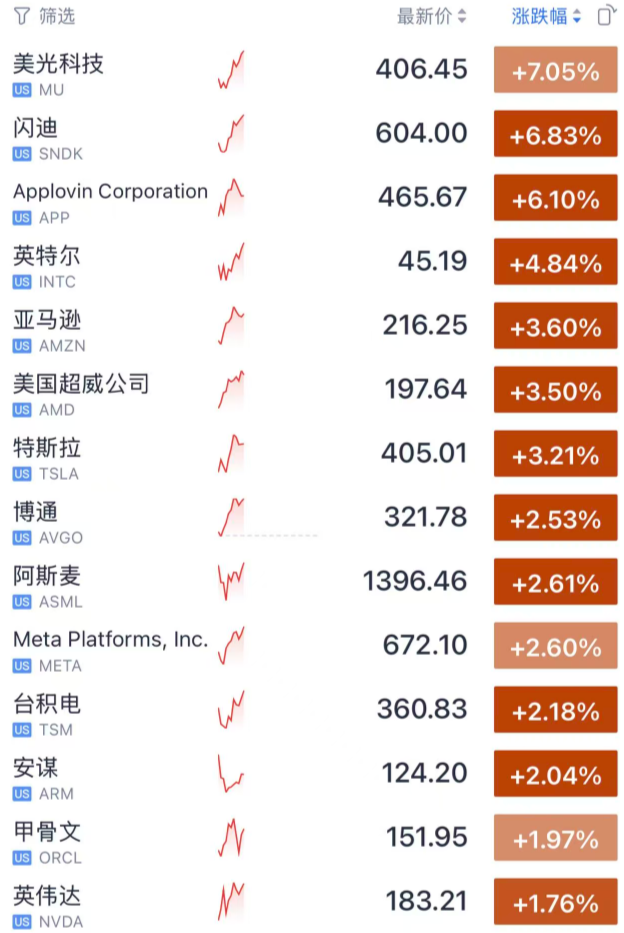Toggle the +6.10% badge for Applovin
Image resolution: width=624 pixels, height=933 pixels.
[x=555, y=199]
